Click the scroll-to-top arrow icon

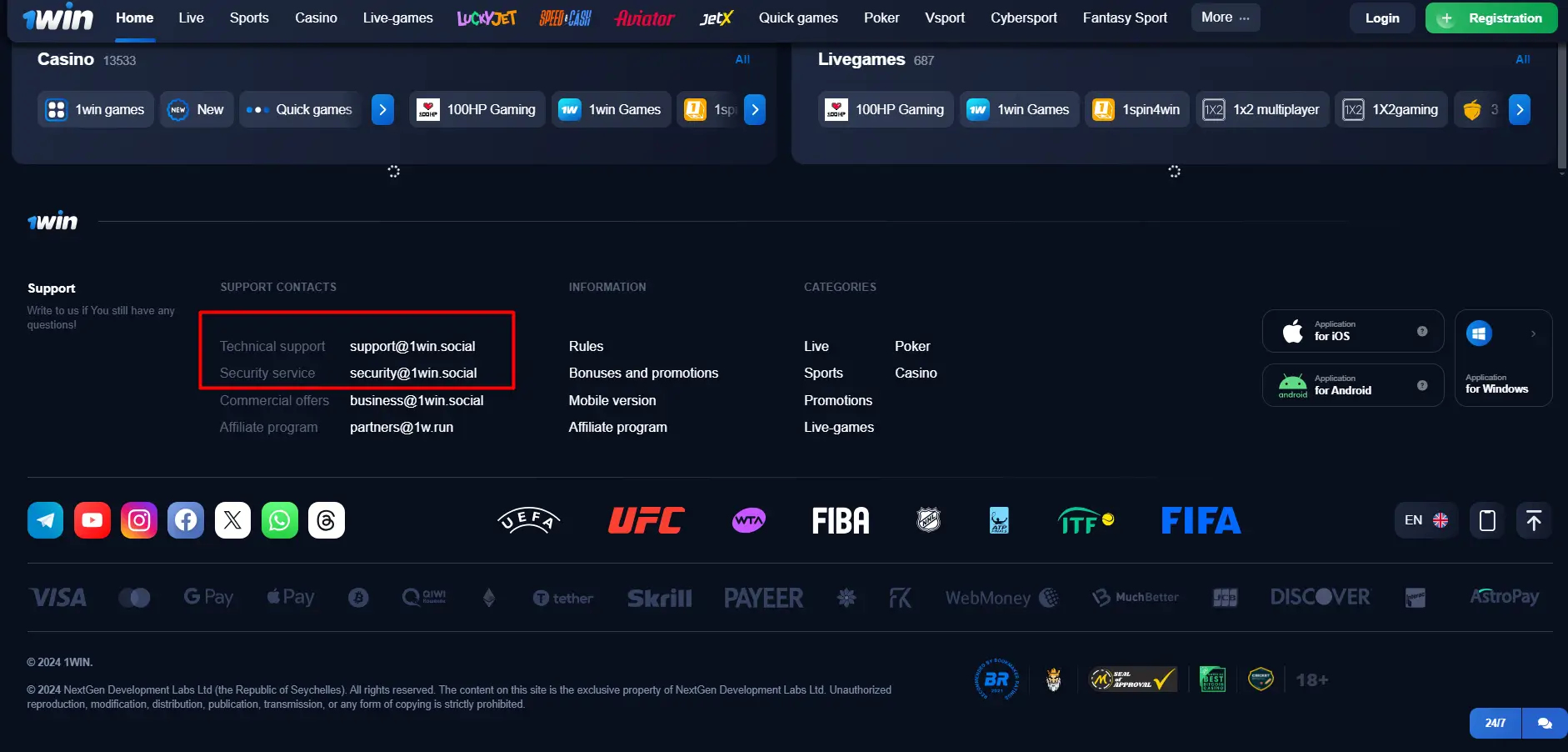coord(1533,520)
